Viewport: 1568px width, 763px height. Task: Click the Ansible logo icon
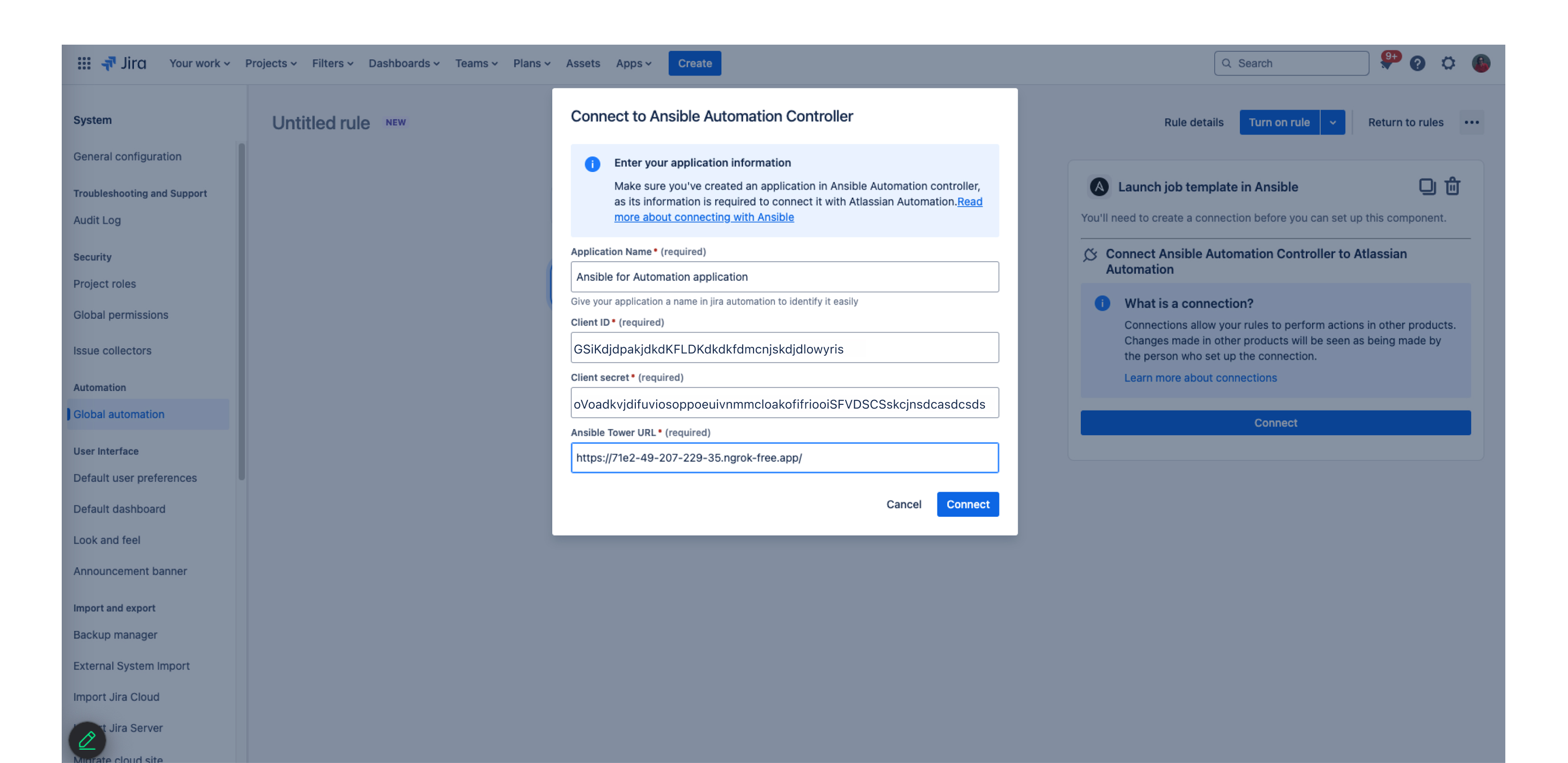1099,186
